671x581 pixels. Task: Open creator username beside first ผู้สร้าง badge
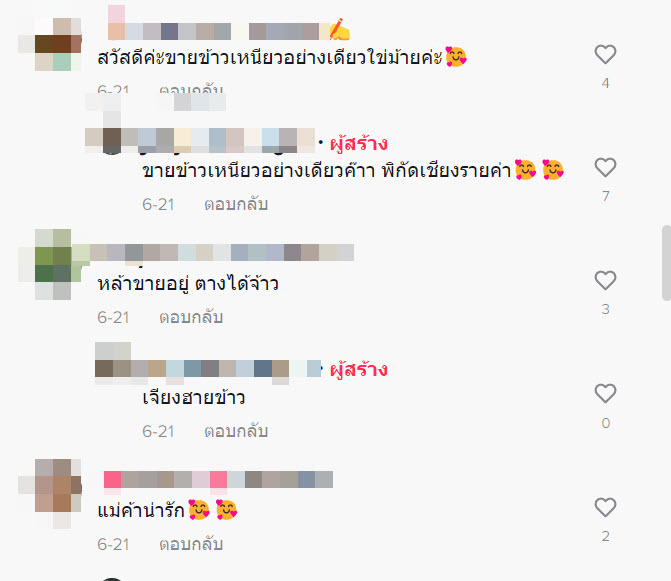point(200,140)
